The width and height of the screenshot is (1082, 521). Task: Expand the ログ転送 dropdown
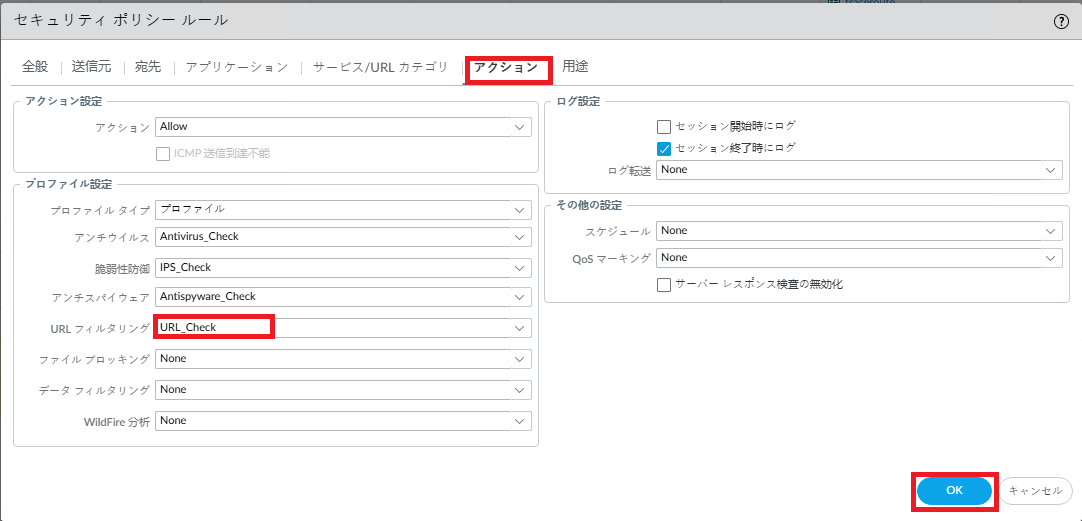click(858, 171)
